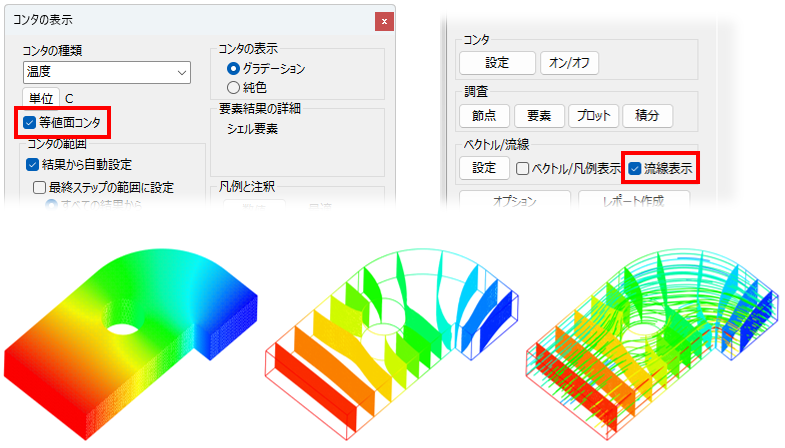Toggle the 等値面コンタ checkbox
Viewport: 785px width, 448px height.
coord(30,122)
